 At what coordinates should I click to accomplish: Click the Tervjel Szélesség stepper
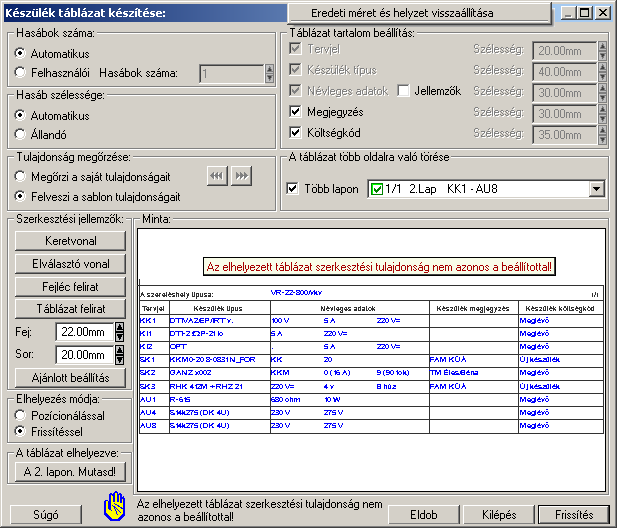click(602, 51)
